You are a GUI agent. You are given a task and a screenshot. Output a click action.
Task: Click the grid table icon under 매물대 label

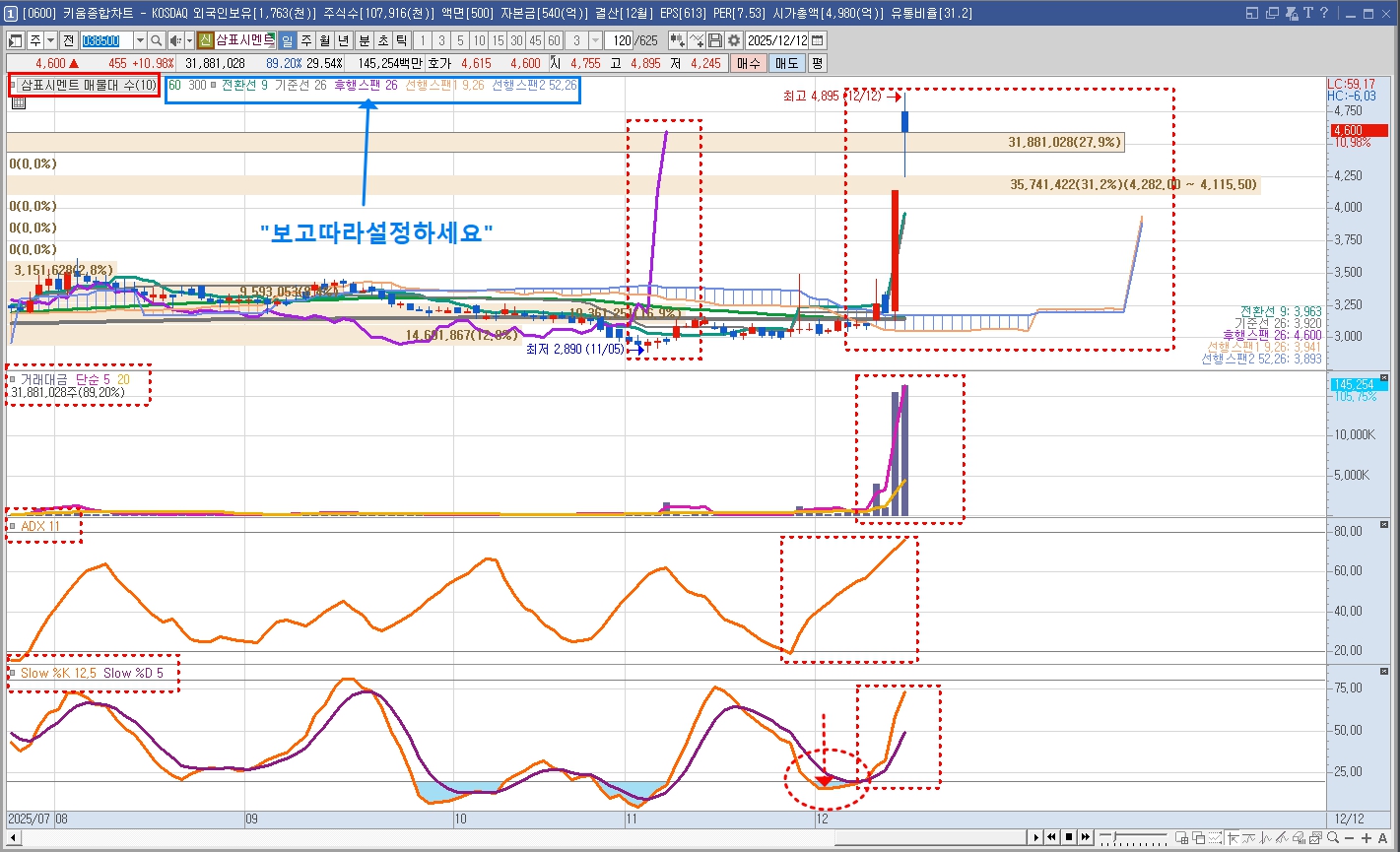[x=18, y=102]
